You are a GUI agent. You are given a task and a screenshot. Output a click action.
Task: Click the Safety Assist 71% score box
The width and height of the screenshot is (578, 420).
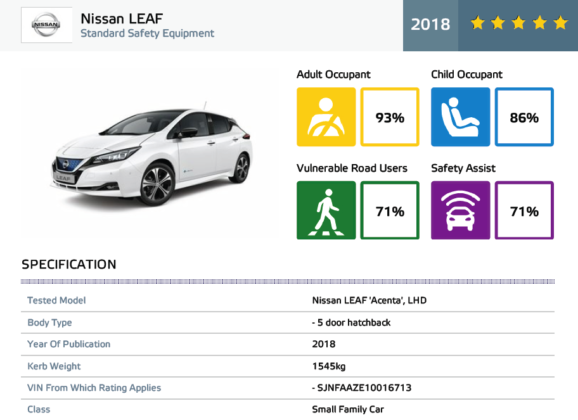coord(524,210)
